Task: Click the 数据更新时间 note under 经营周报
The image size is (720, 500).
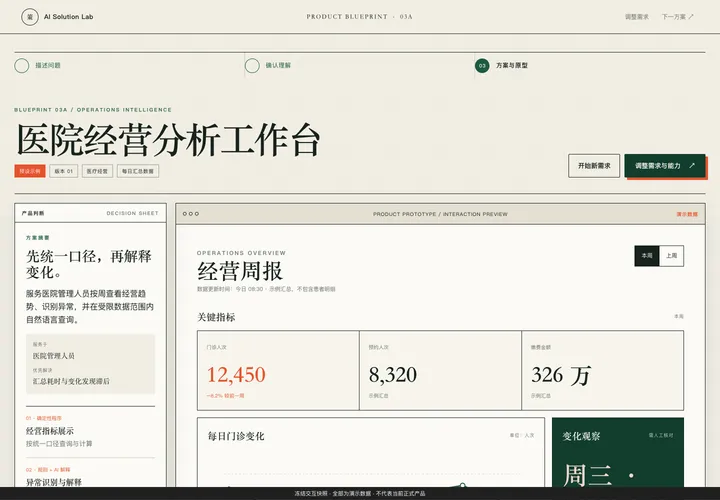Action: point(266,289)
